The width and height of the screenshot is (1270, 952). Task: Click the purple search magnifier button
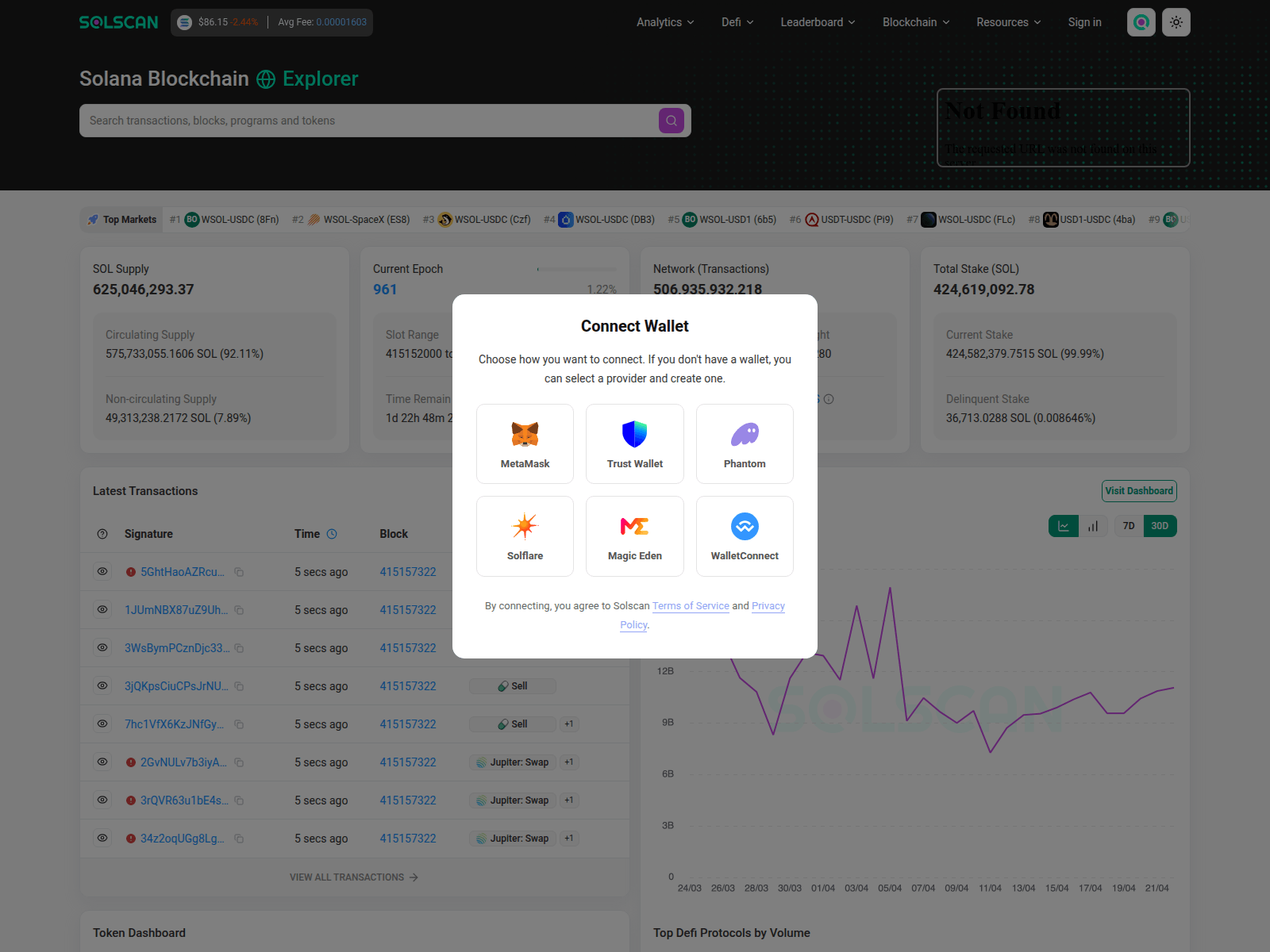click(671, 121)
